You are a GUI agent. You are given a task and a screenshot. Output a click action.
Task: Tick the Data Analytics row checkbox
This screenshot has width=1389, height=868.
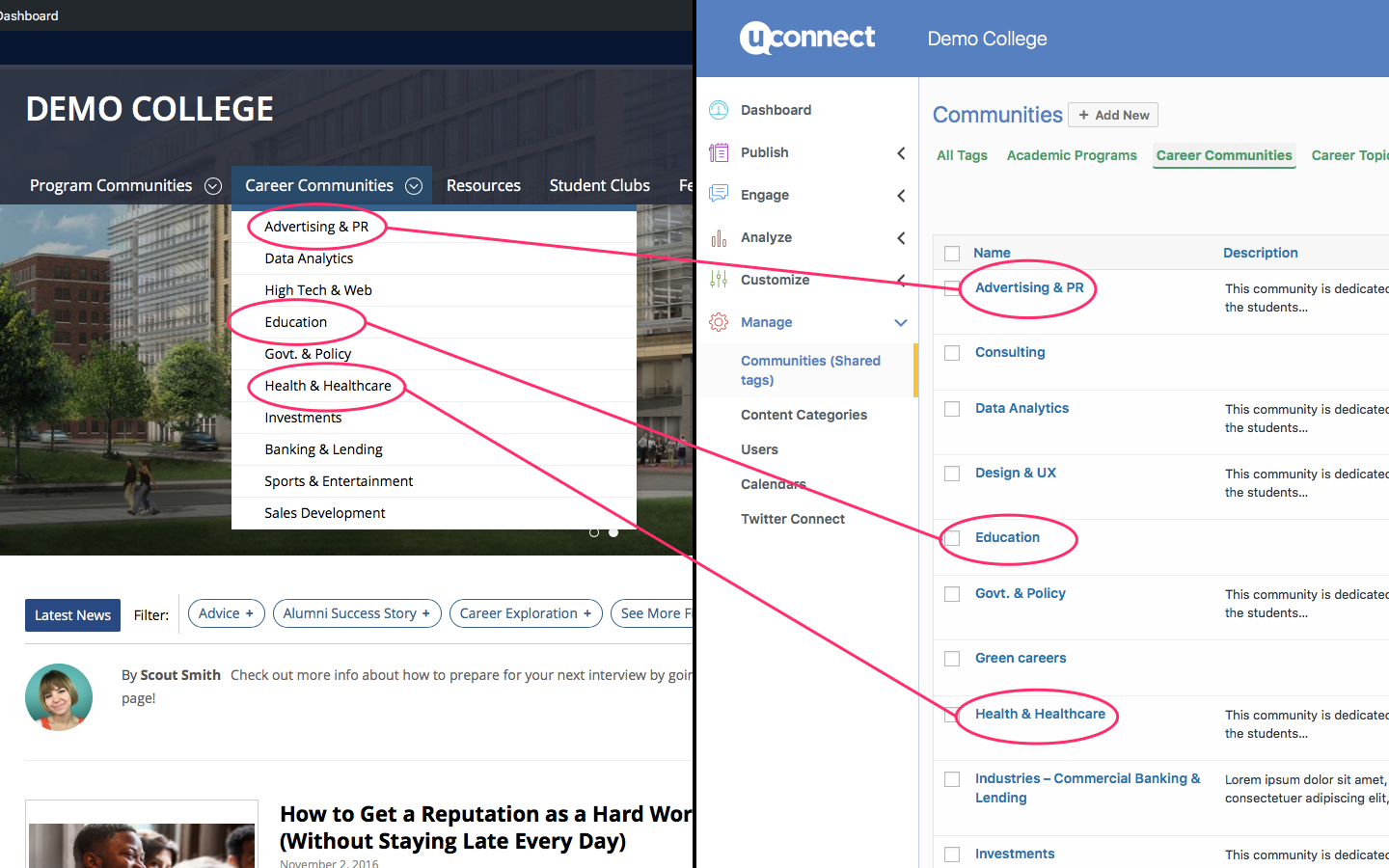[x=952, y=409]
